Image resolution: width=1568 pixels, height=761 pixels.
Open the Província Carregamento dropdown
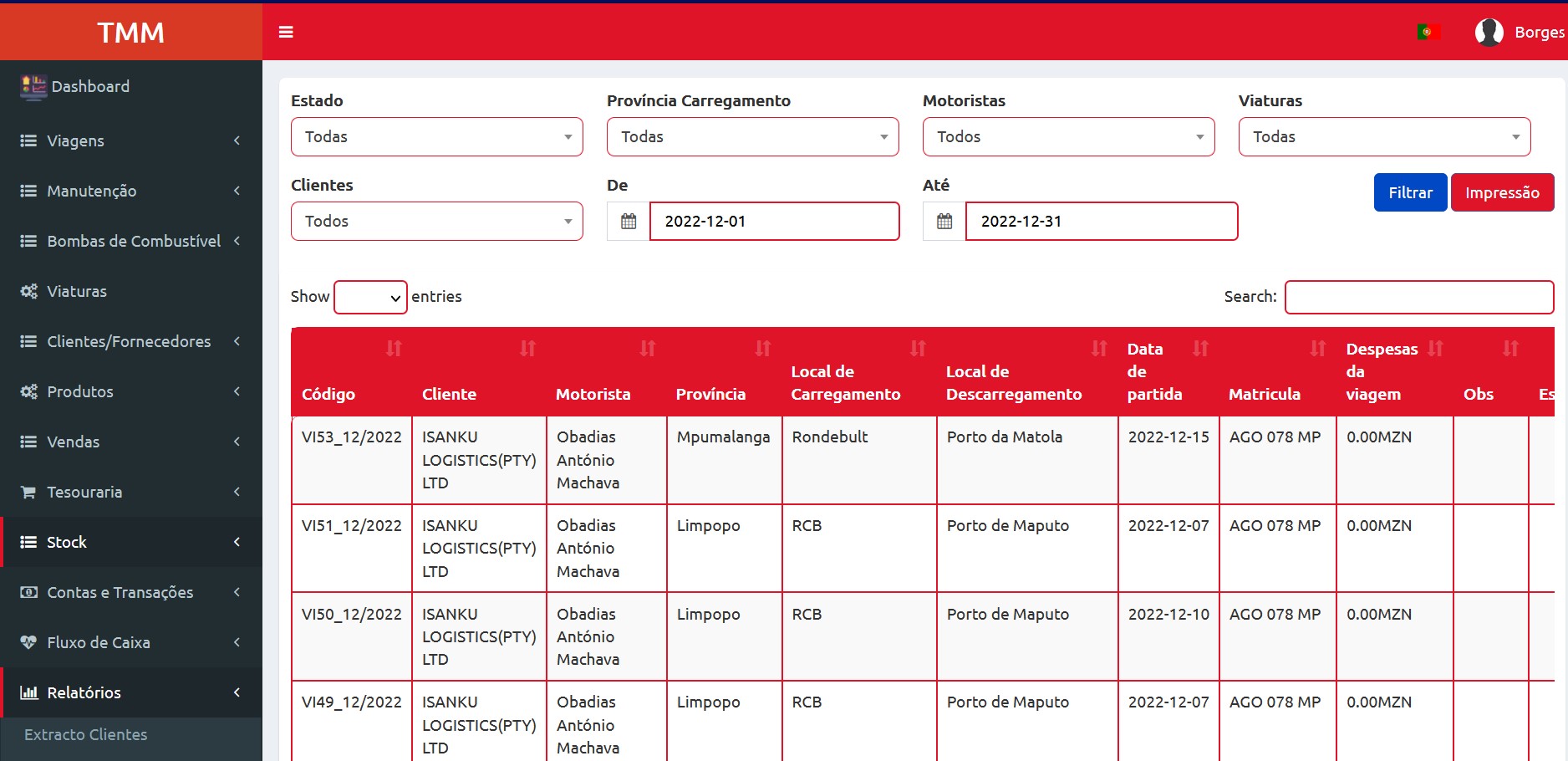(752, 137)
